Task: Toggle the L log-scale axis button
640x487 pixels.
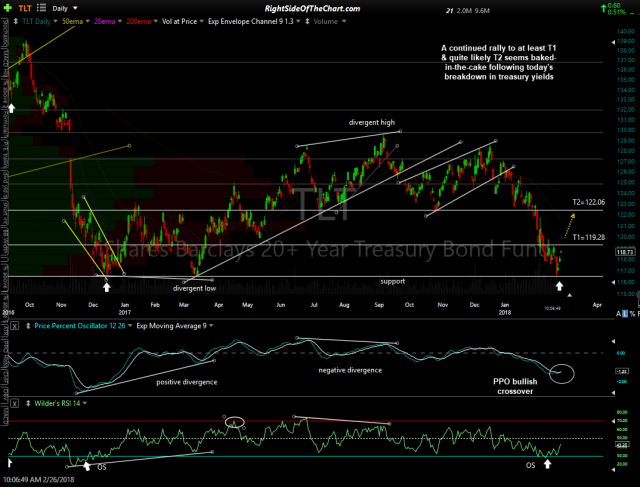Action: (625, 314)
